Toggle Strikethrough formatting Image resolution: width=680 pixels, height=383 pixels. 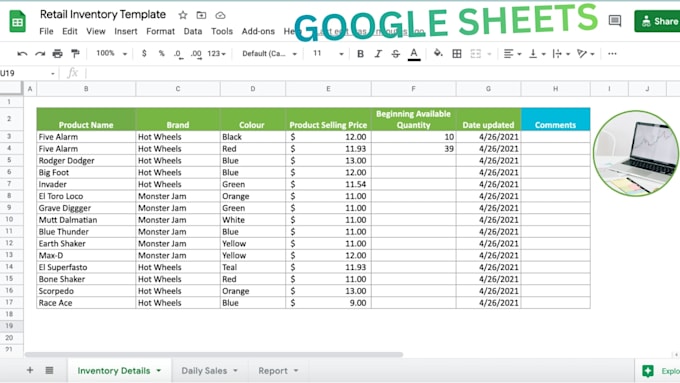point(396,54)
